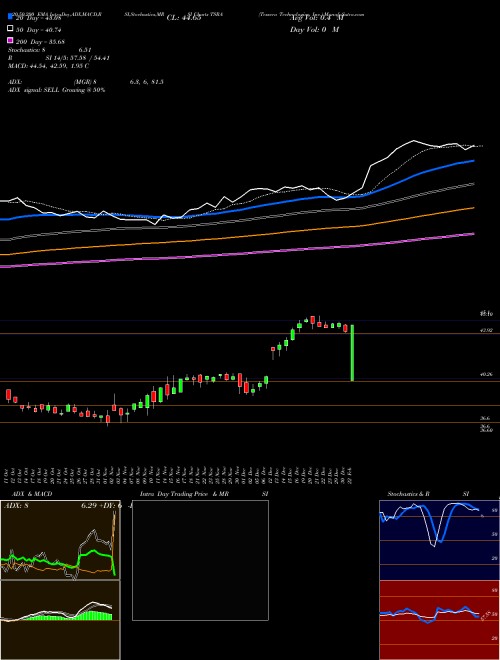This screenshot has height=660, width=500.
Task: Click the 'Stochastics & R' panel title
Action: [x=409, y=494]
